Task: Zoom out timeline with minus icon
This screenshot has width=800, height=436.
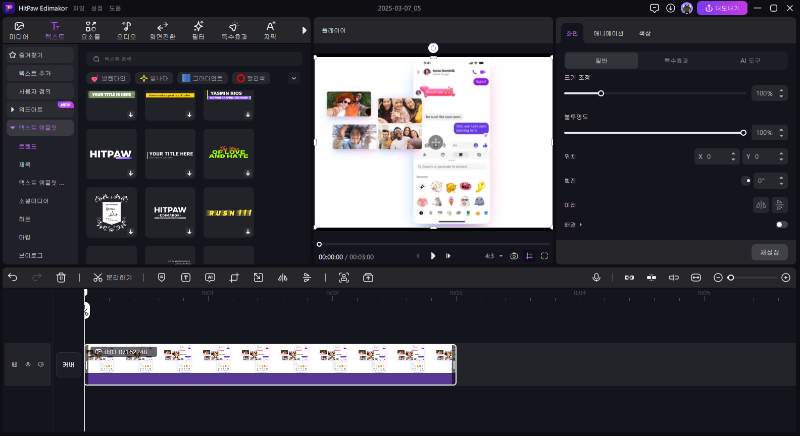Action: click(x=718, y=277)
